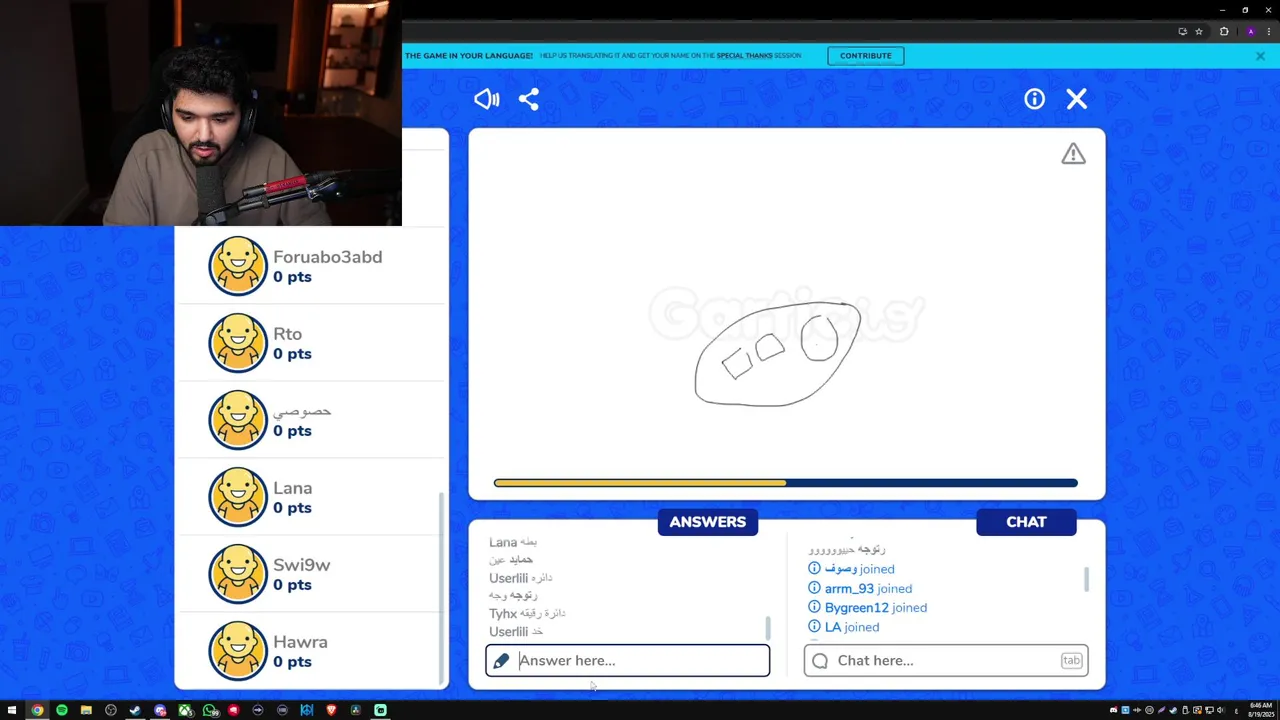The width and height of the screenshot is (1280, 720).
Task: Click the system tray volume icon
Action: [x=1221, y=710]
